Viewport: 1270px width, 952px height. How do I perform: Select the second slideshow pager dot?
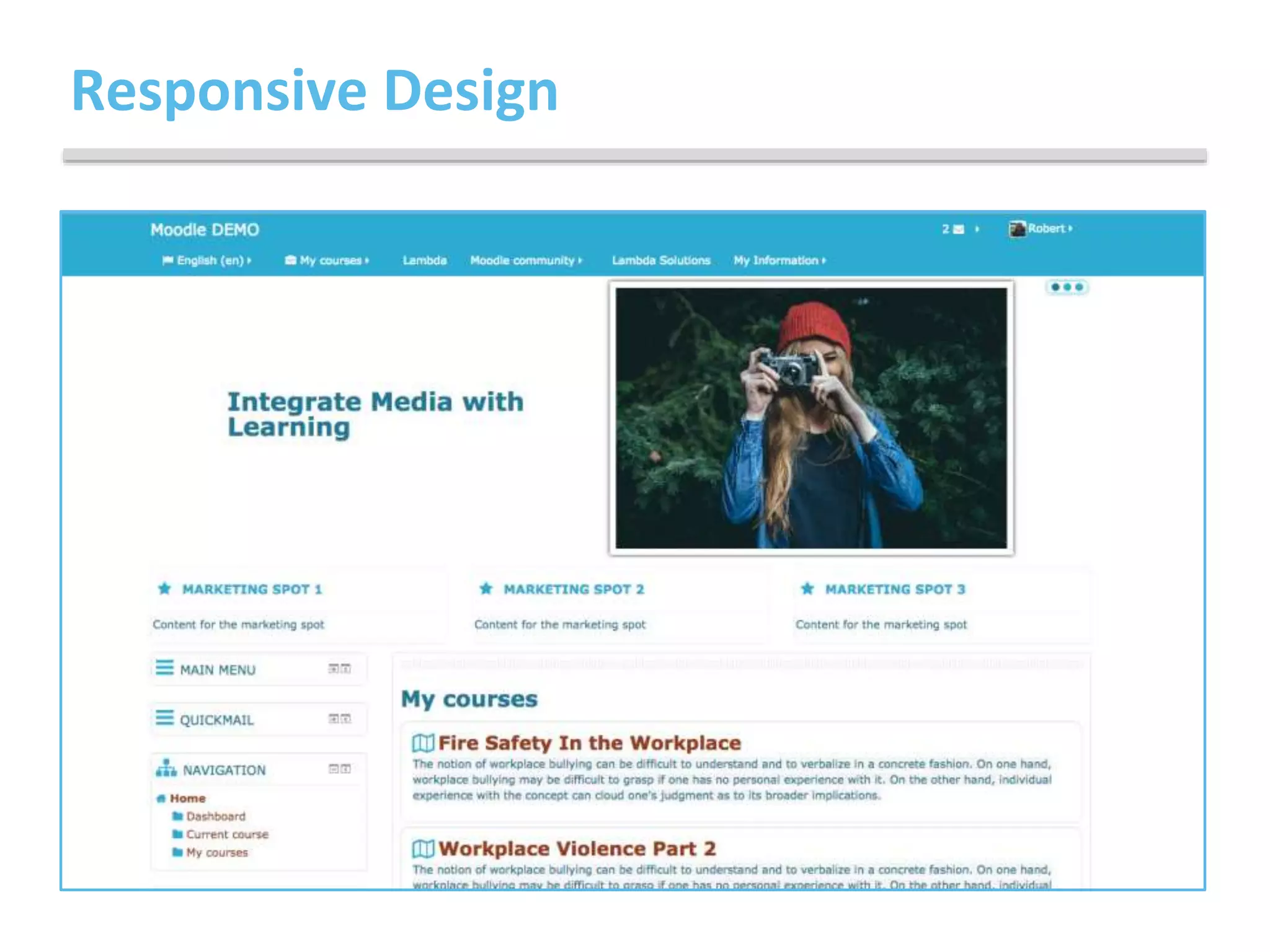coord(1067,287)
